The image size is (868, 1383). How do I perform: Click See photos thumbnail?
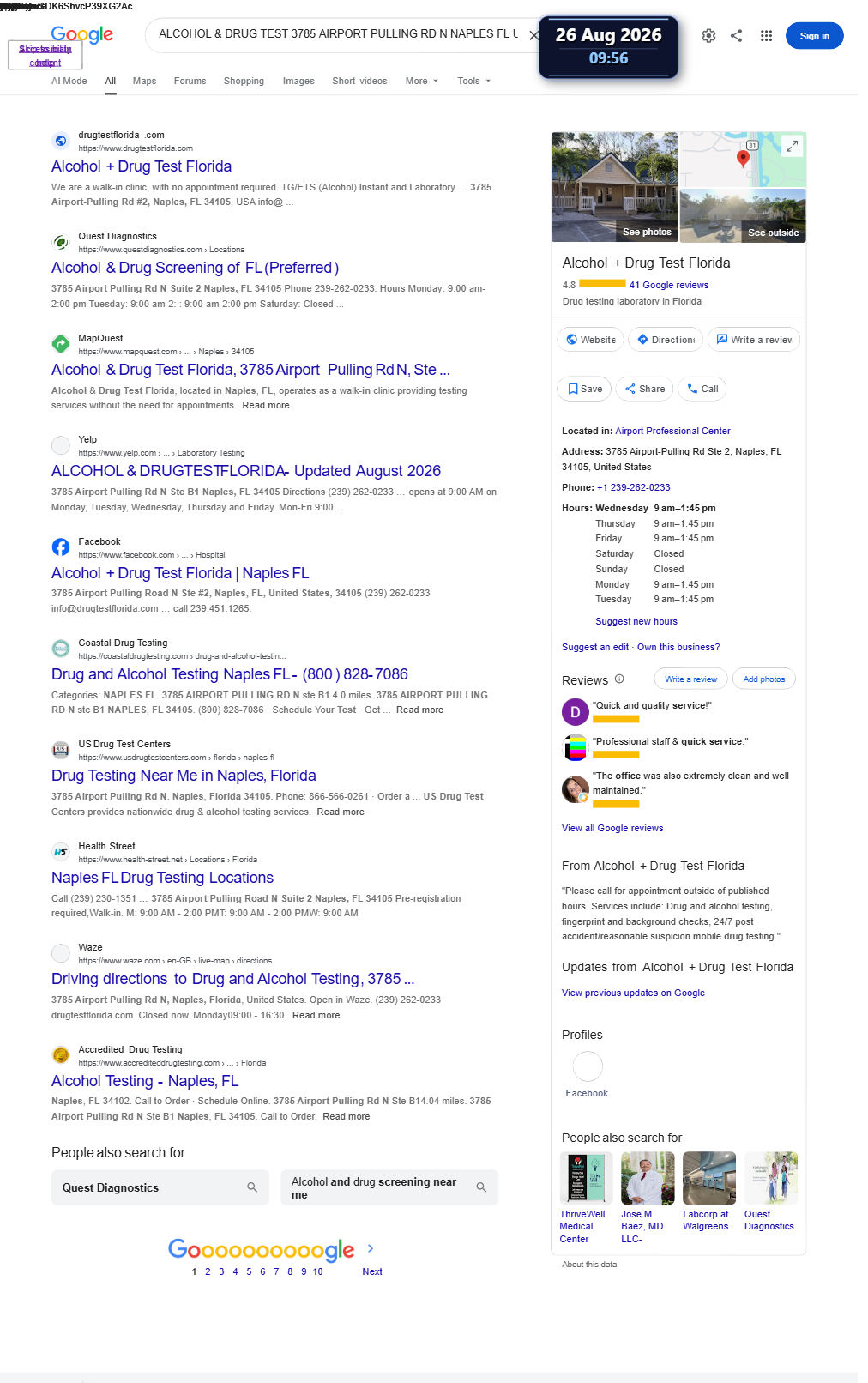click(614, 187)
